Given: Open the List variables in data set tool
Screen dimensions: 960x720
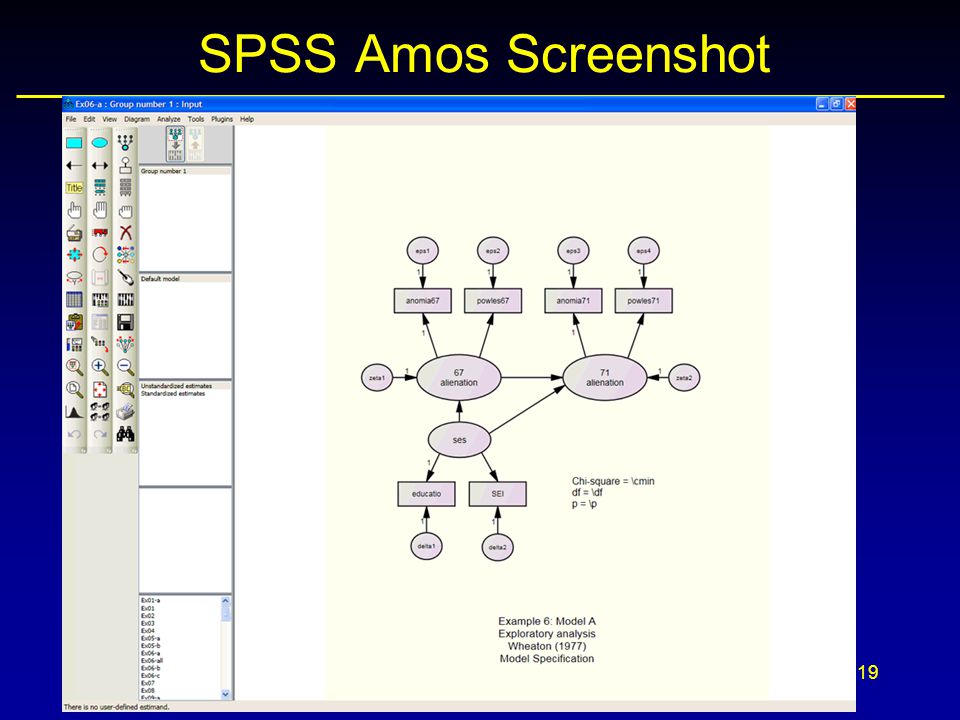Looking at the screenshot, I should tap(126, 188).
